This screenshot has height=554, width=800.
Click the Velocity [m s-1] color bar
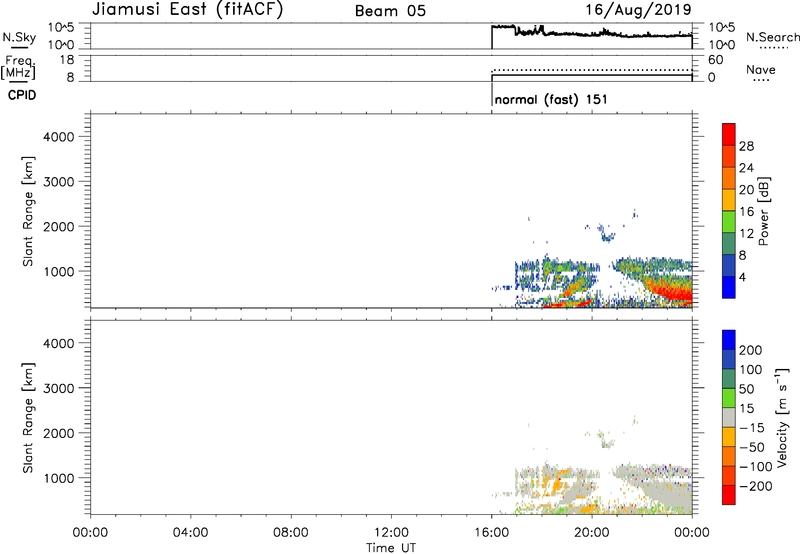(729, 417)
